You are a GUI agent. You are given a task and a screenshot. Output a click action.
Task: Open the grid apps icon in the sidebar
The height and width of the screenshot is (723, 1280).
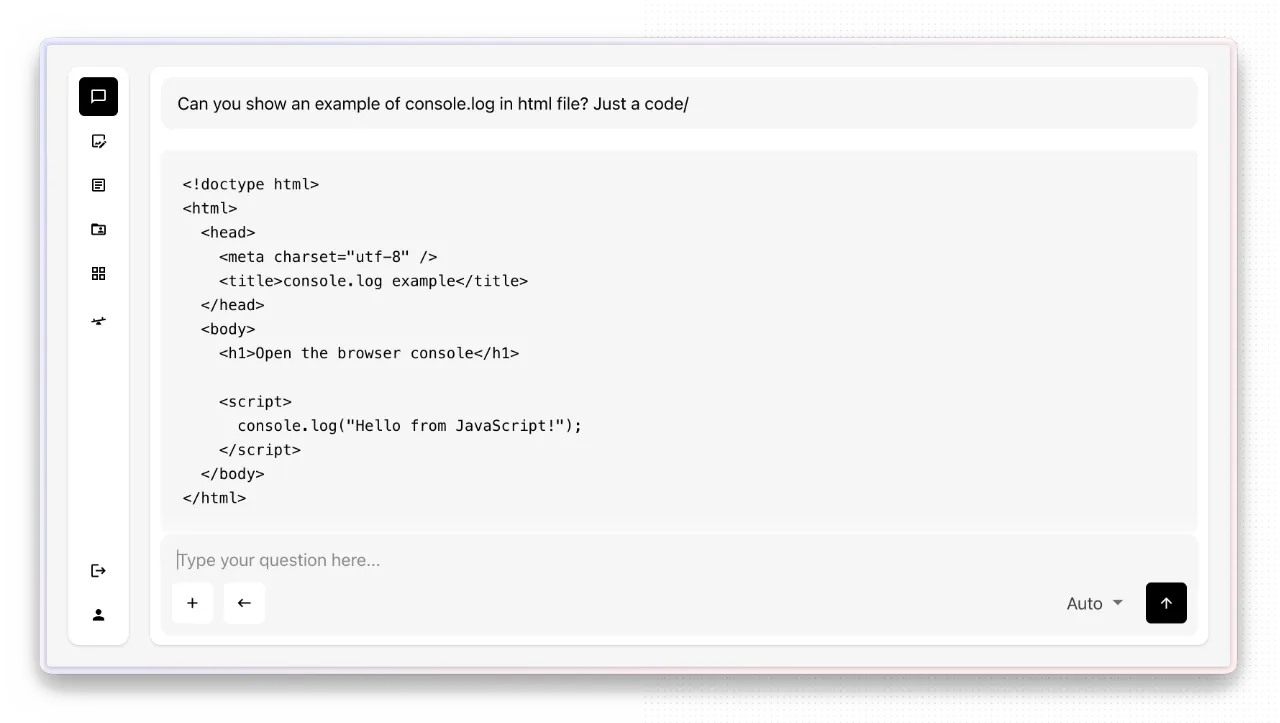[x=98, y=273]
